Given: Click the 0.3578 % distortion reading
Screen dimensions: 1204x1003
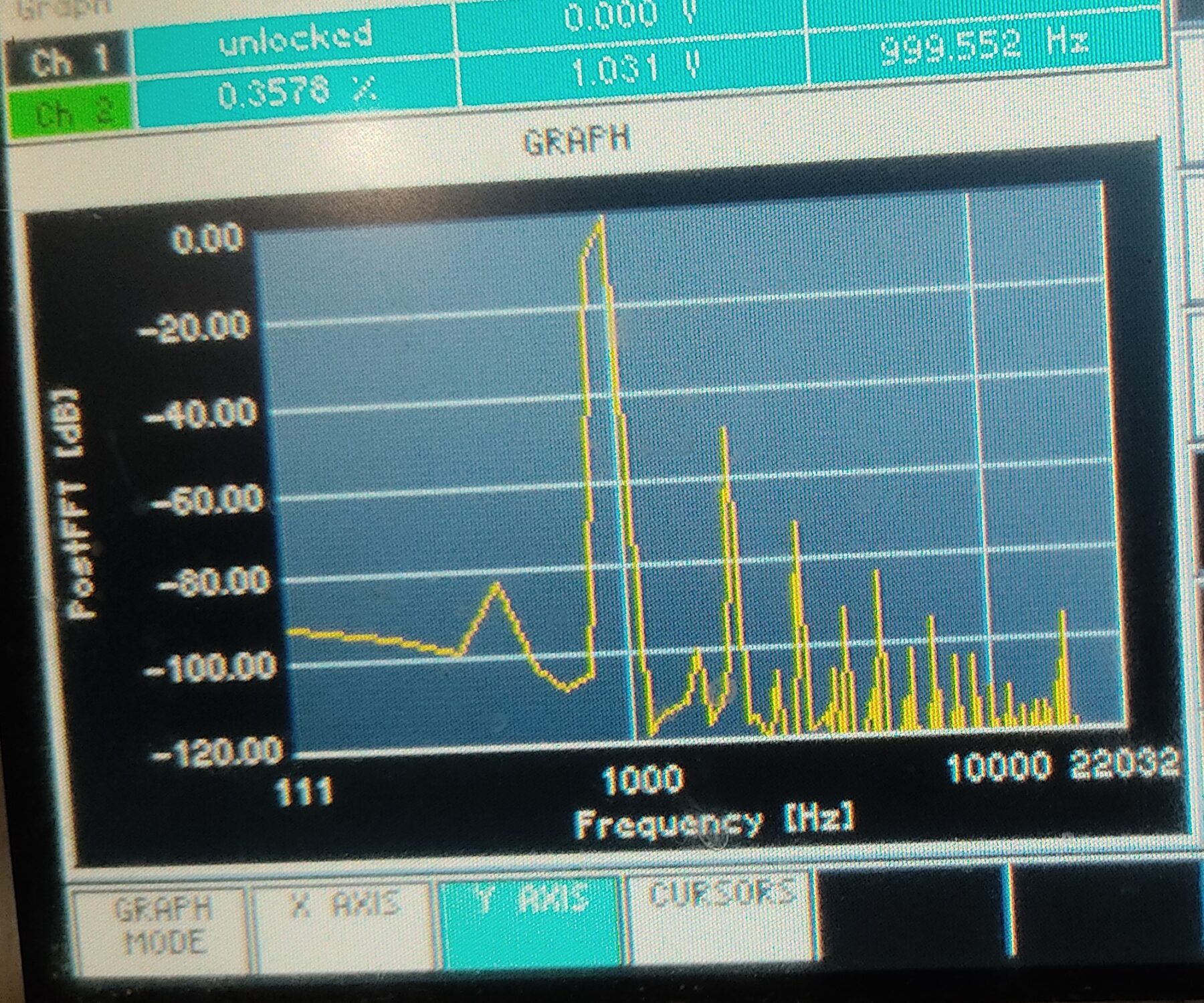Looking at the screenshot, I should pyautogui.click(x=296, y=94).
